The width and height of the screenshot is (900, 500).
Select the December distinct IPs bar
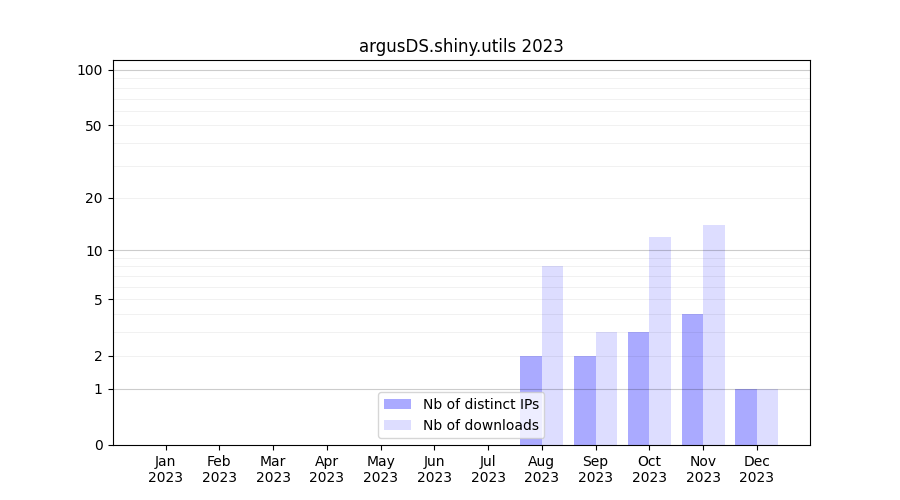pos(746,417)
